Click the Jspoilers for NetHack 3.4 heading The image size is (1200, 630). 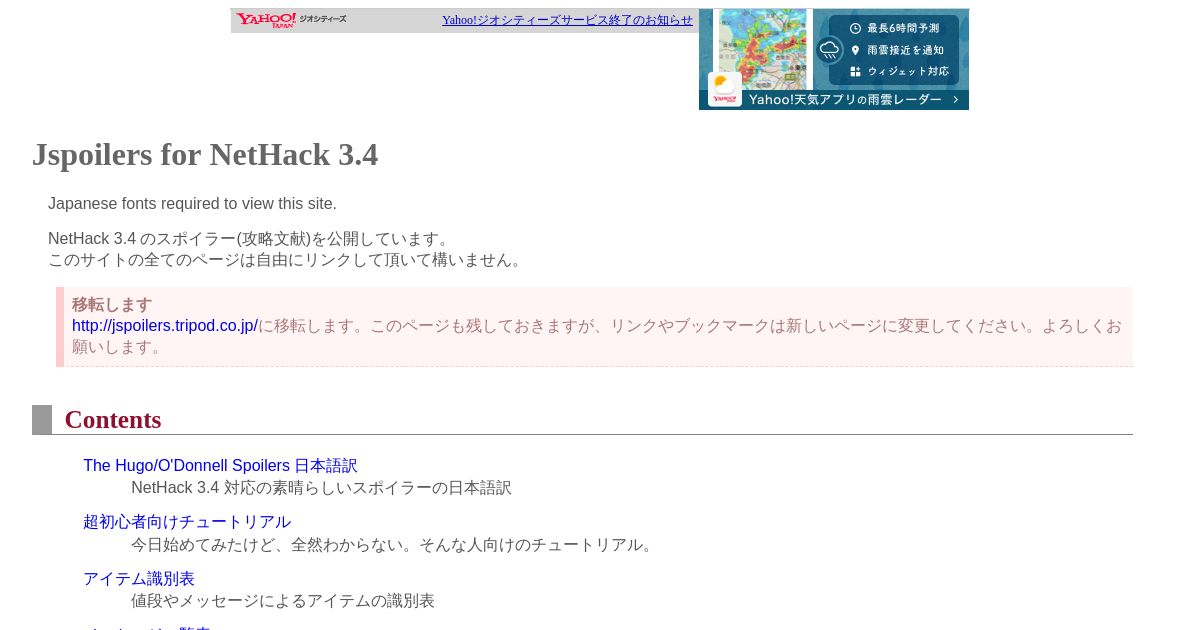coord(205,155)
